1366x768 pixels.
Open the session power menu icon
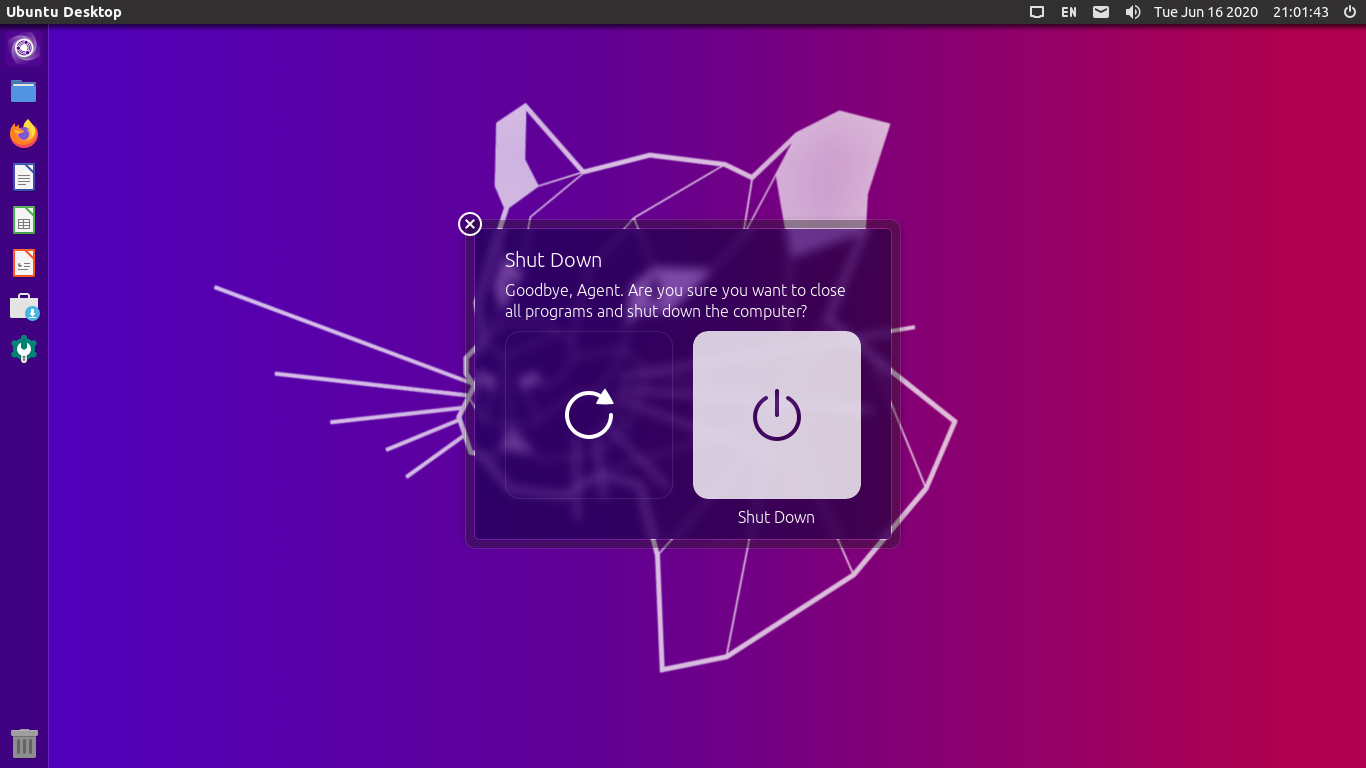(1349, 12)
